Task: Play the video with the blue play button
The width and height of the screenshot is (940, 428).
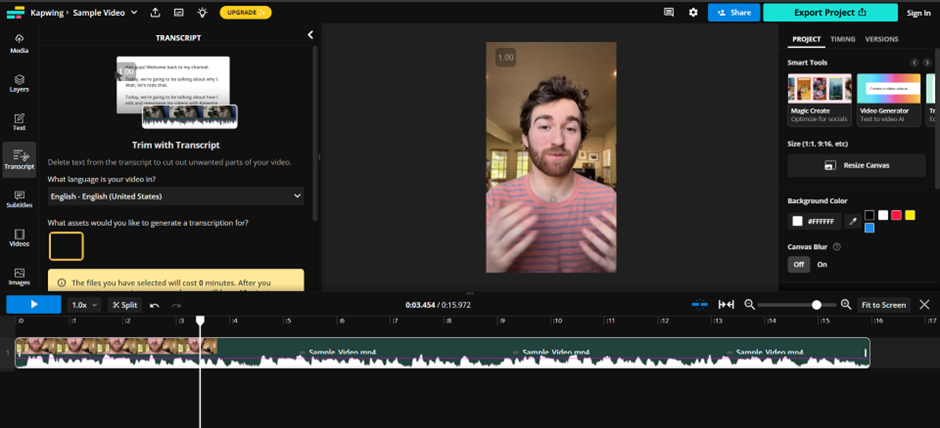Action: tap(34, 305)
